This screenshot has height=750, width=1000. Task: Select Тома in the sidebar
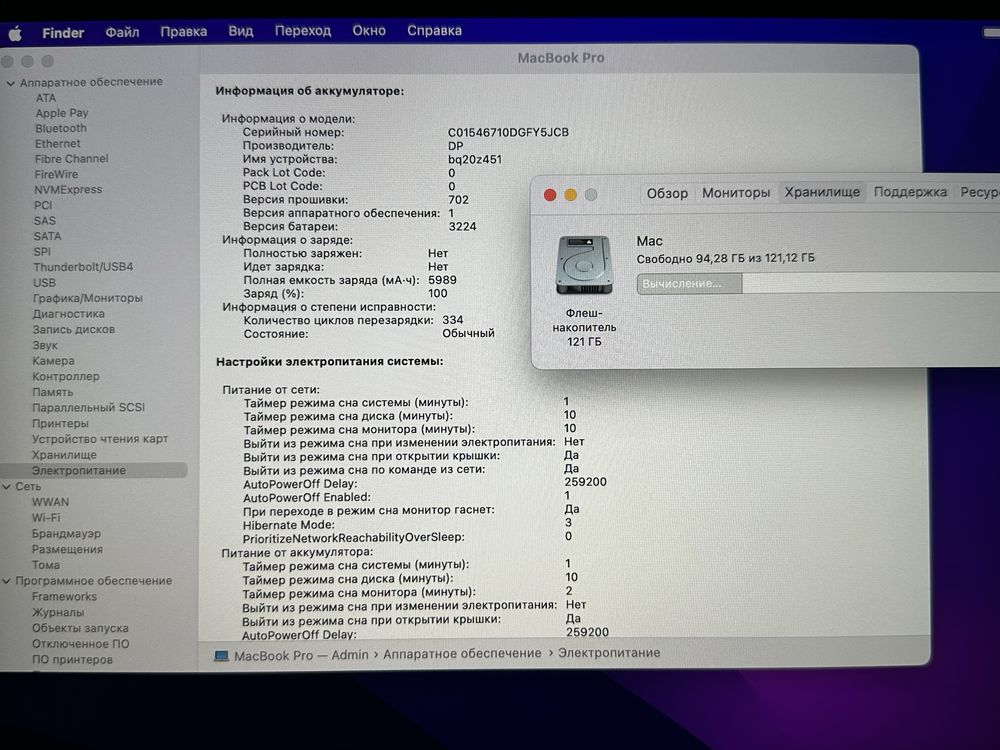(x=46, y=565)
